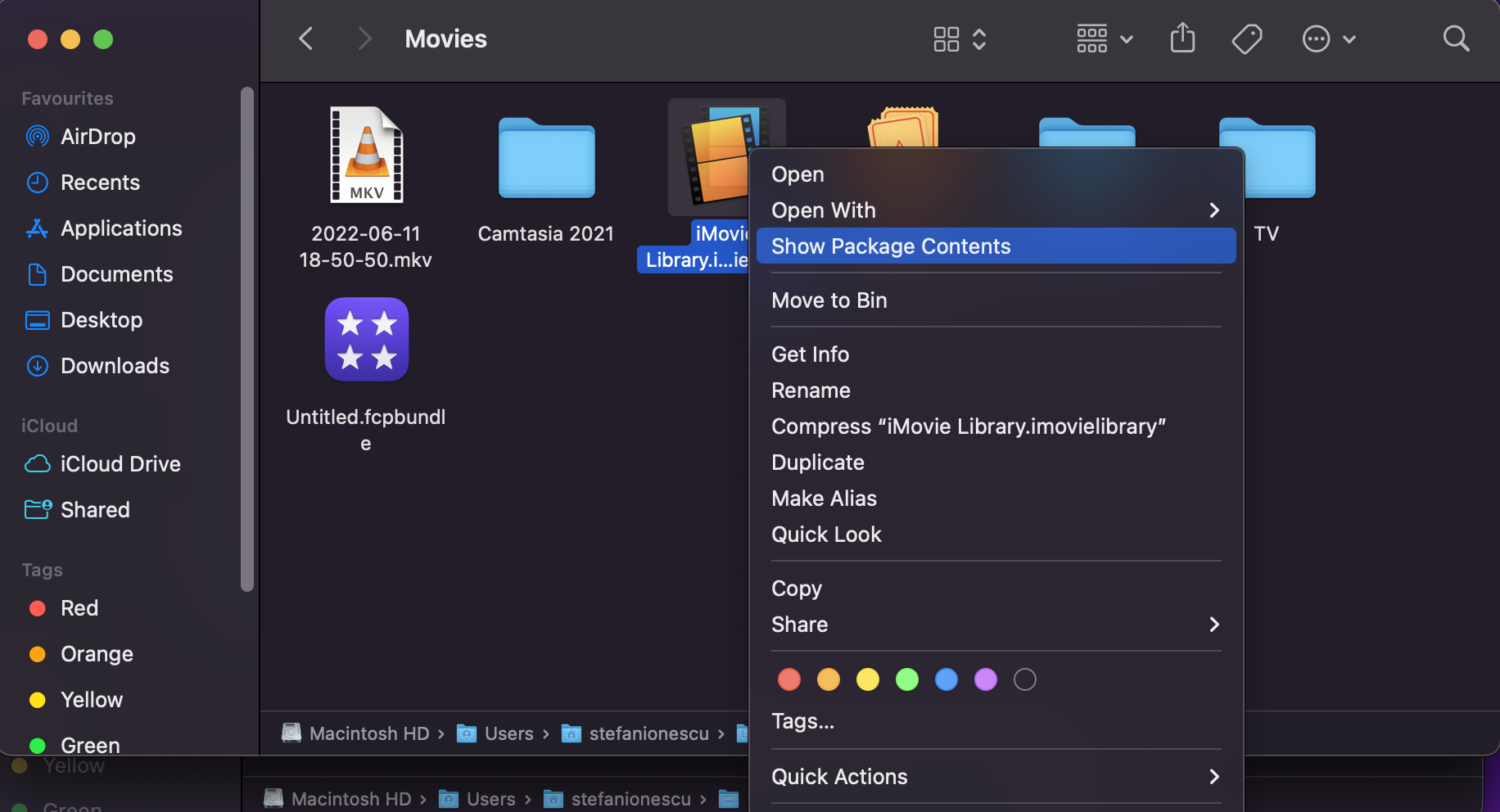Apply the red tag color swatch

pos(788,679)
